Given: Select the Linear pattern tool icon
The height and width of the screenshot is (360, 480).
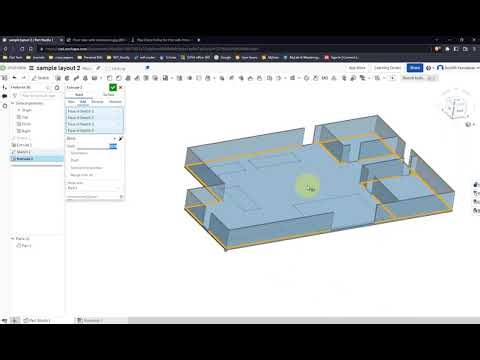Looking at the screenshot, I should click(165, 78).
